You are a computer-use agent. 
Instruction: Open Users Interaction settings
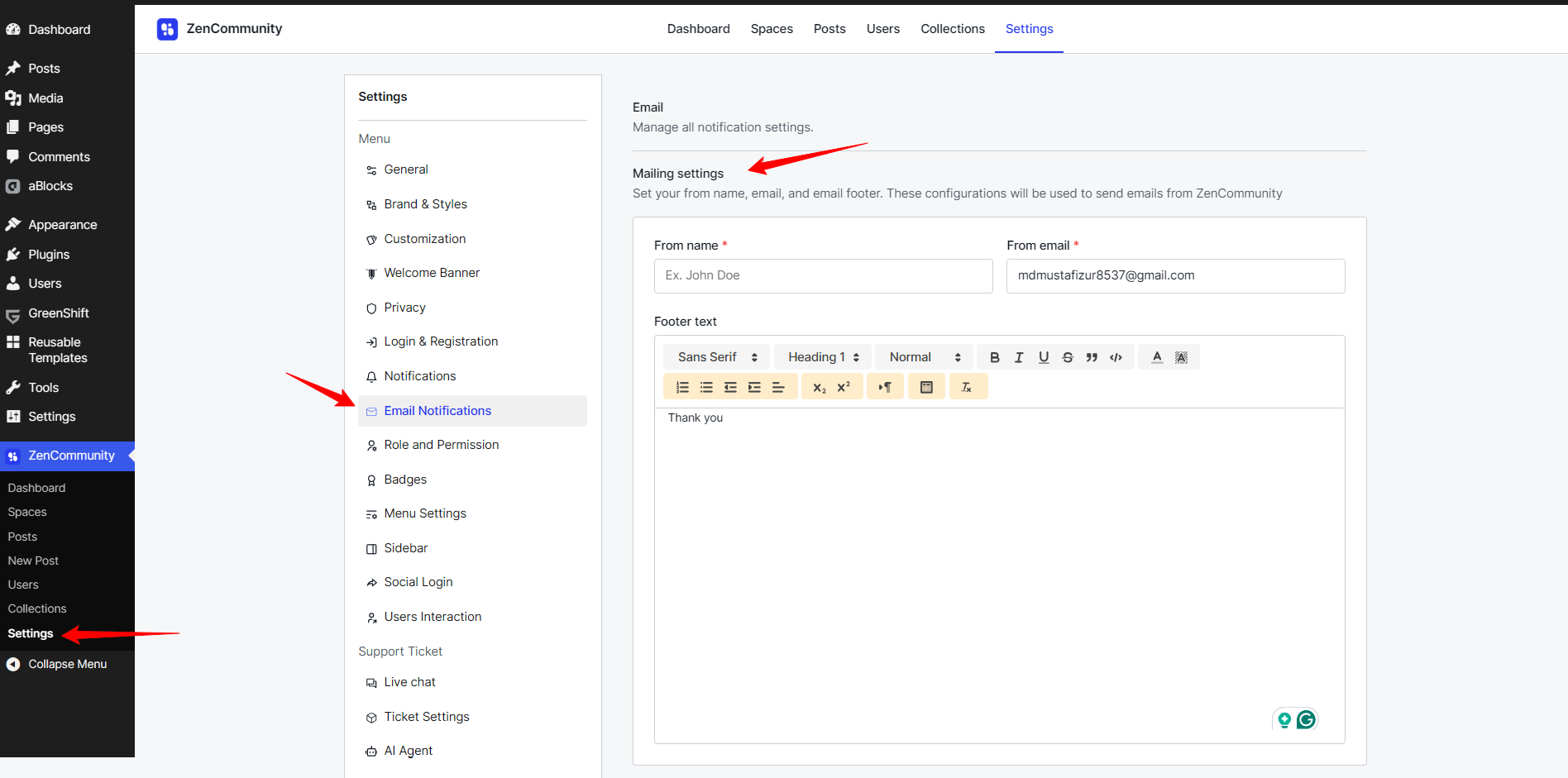[472, 617]
